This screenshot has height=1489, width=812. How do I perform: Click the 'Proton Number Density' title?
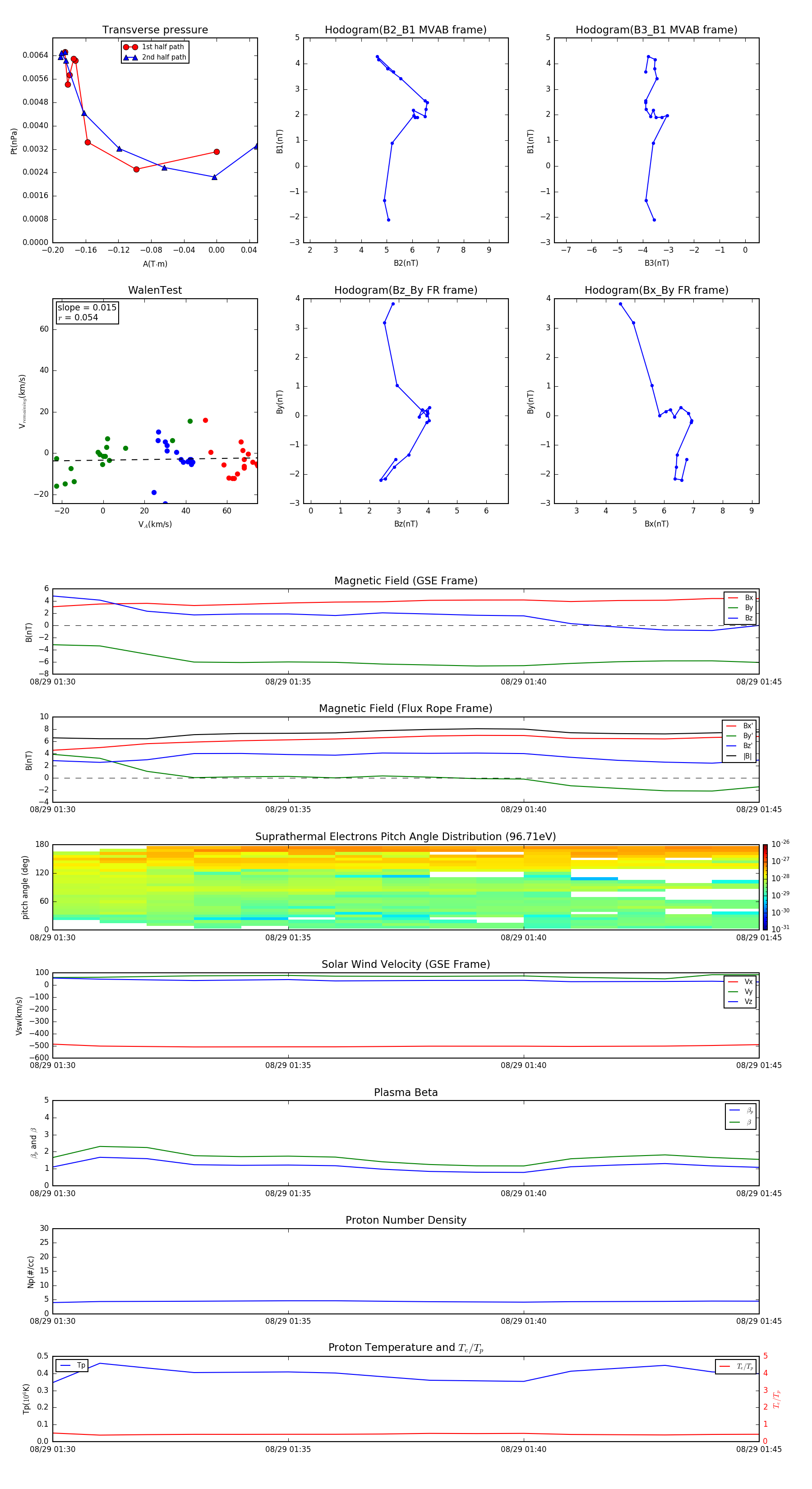(x=406, y=1220)
